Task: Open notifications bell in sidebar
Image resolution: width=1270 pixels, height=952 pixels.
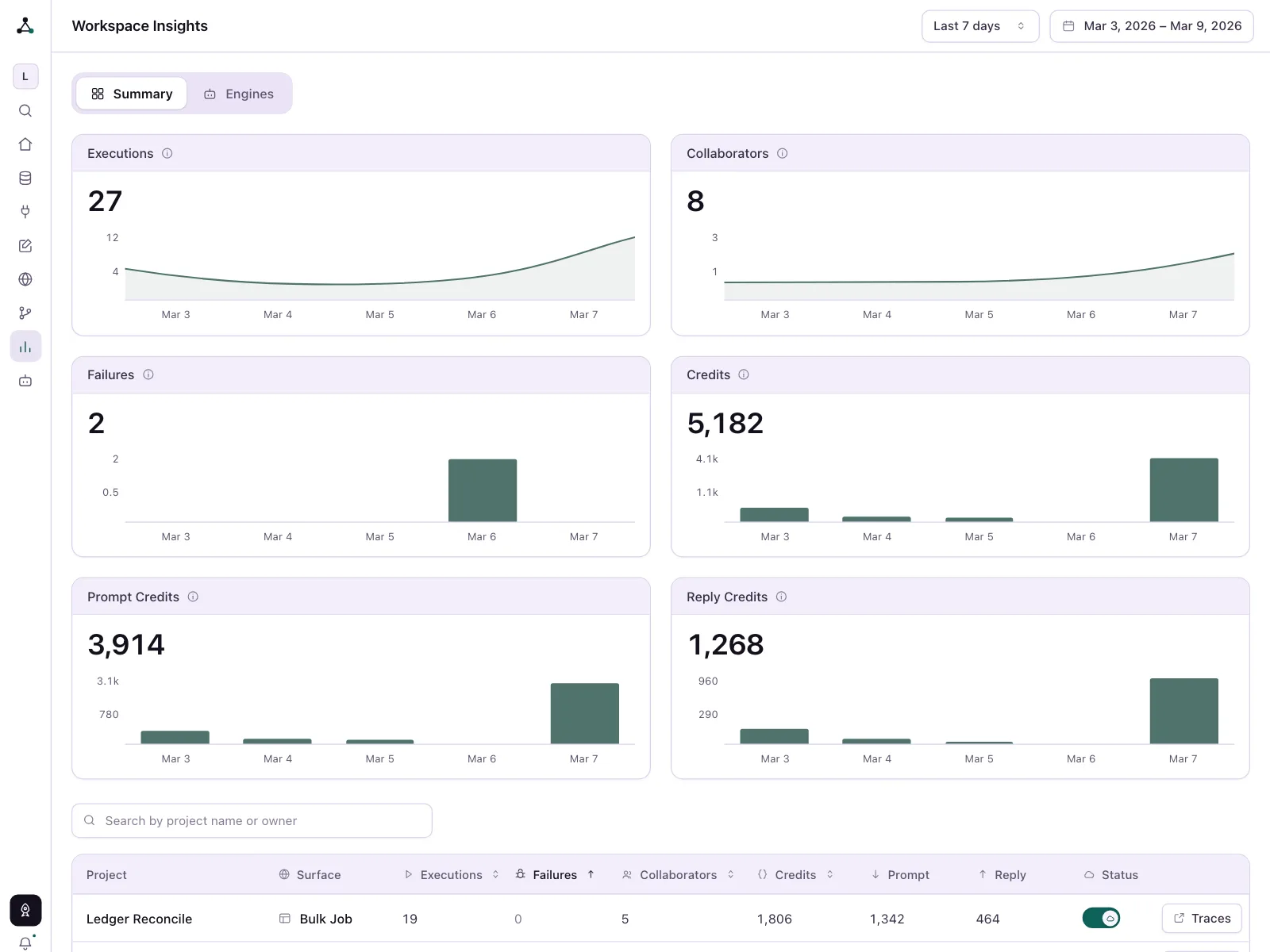Action: click(x=25, y=943)
